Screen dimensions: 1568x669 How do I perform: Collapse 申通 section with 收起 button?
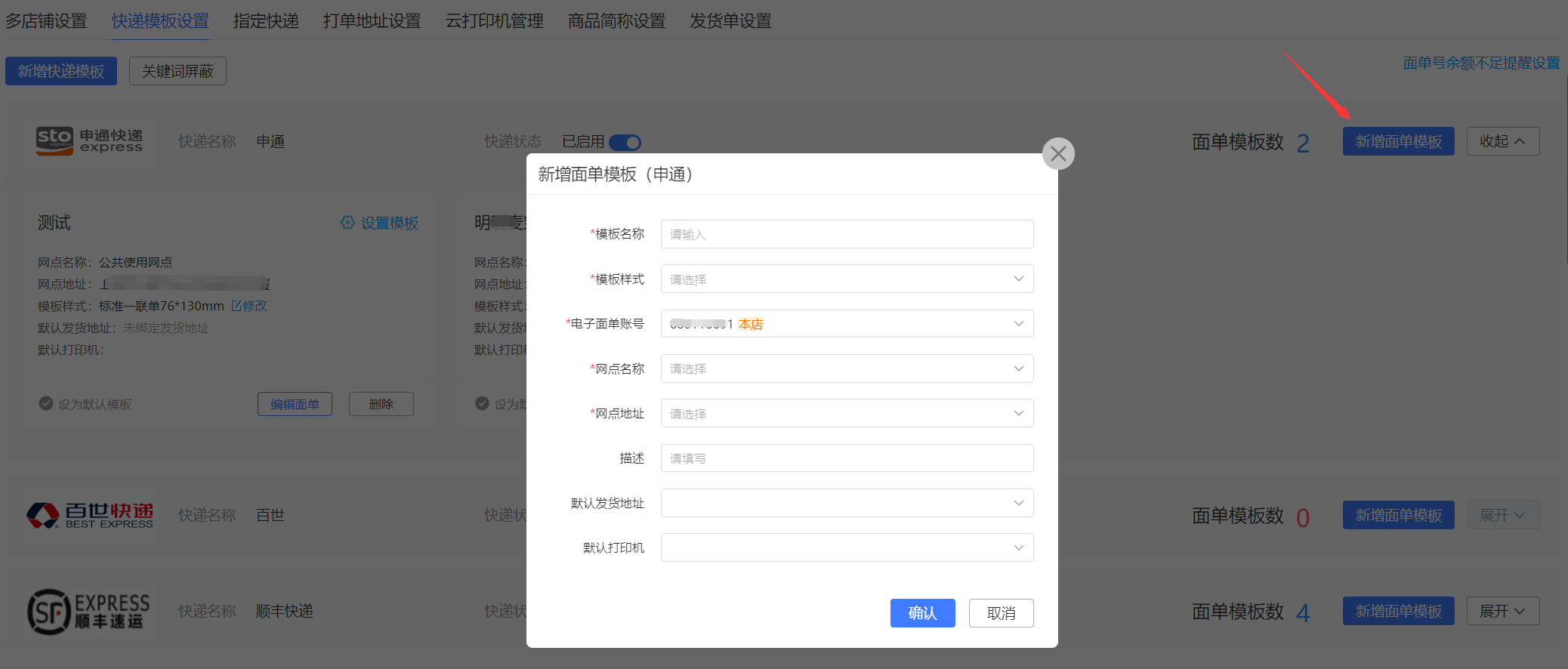pos(1503,141)
